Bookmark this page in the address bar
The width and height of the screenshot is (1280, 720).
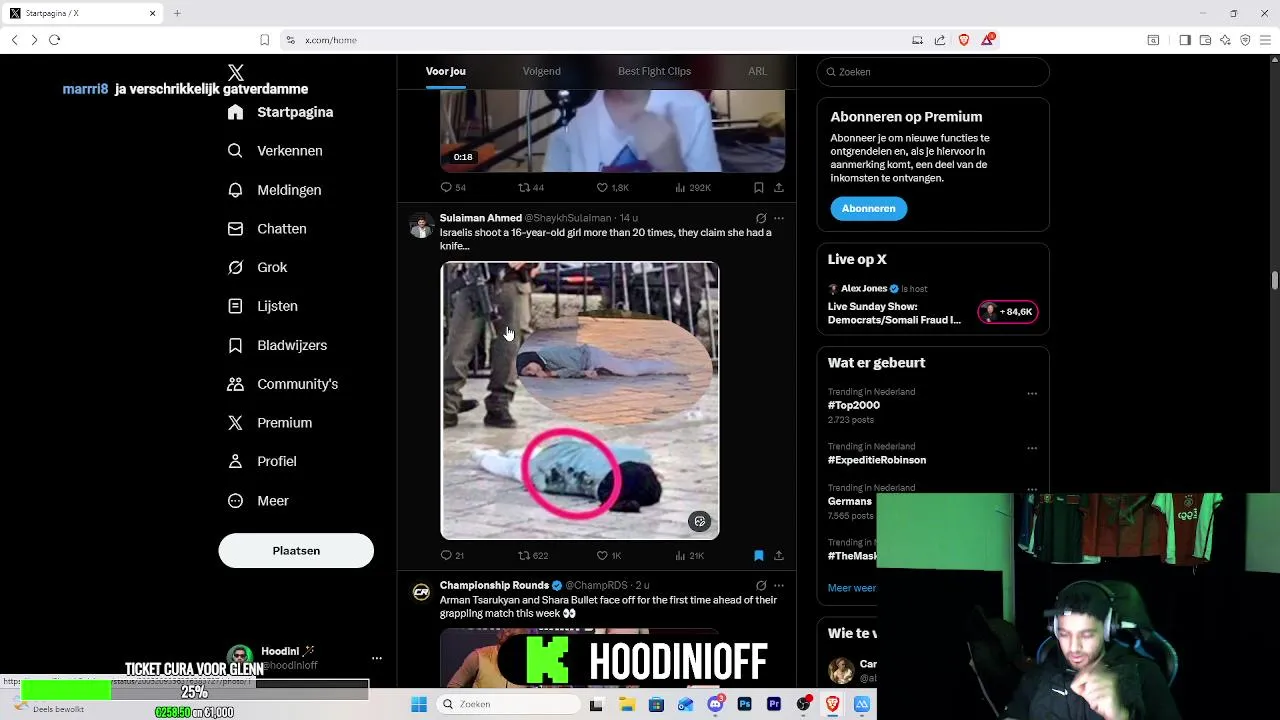click(x=264, y=40)
